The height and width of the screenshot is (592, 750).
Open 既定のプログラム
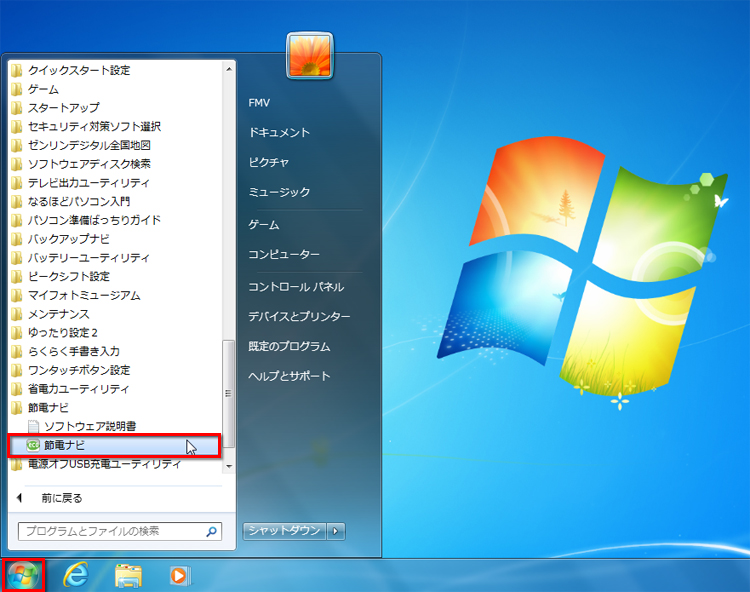coord(289,346)
